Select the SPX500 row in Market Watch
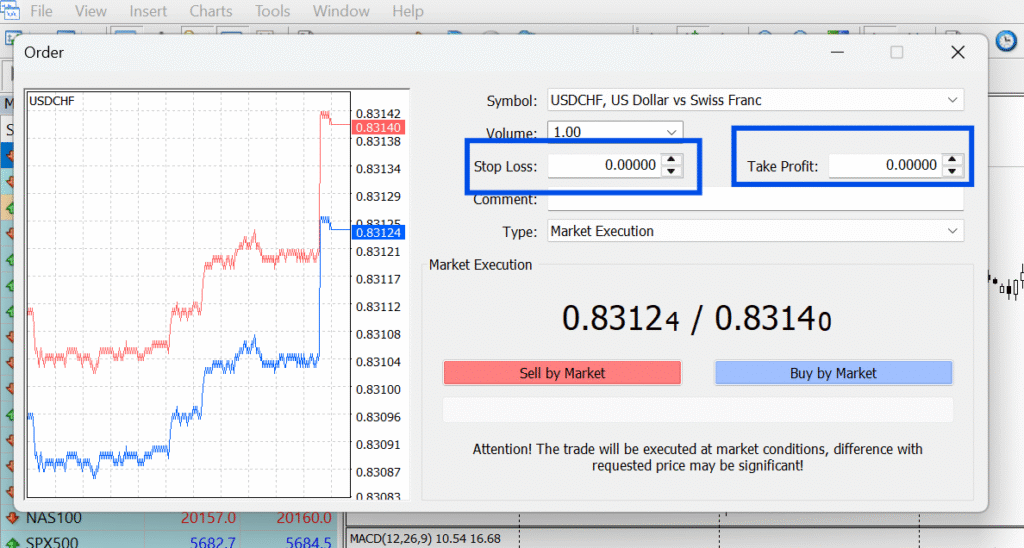This screenshot has width=1024, height=548. tap(55, 541)
